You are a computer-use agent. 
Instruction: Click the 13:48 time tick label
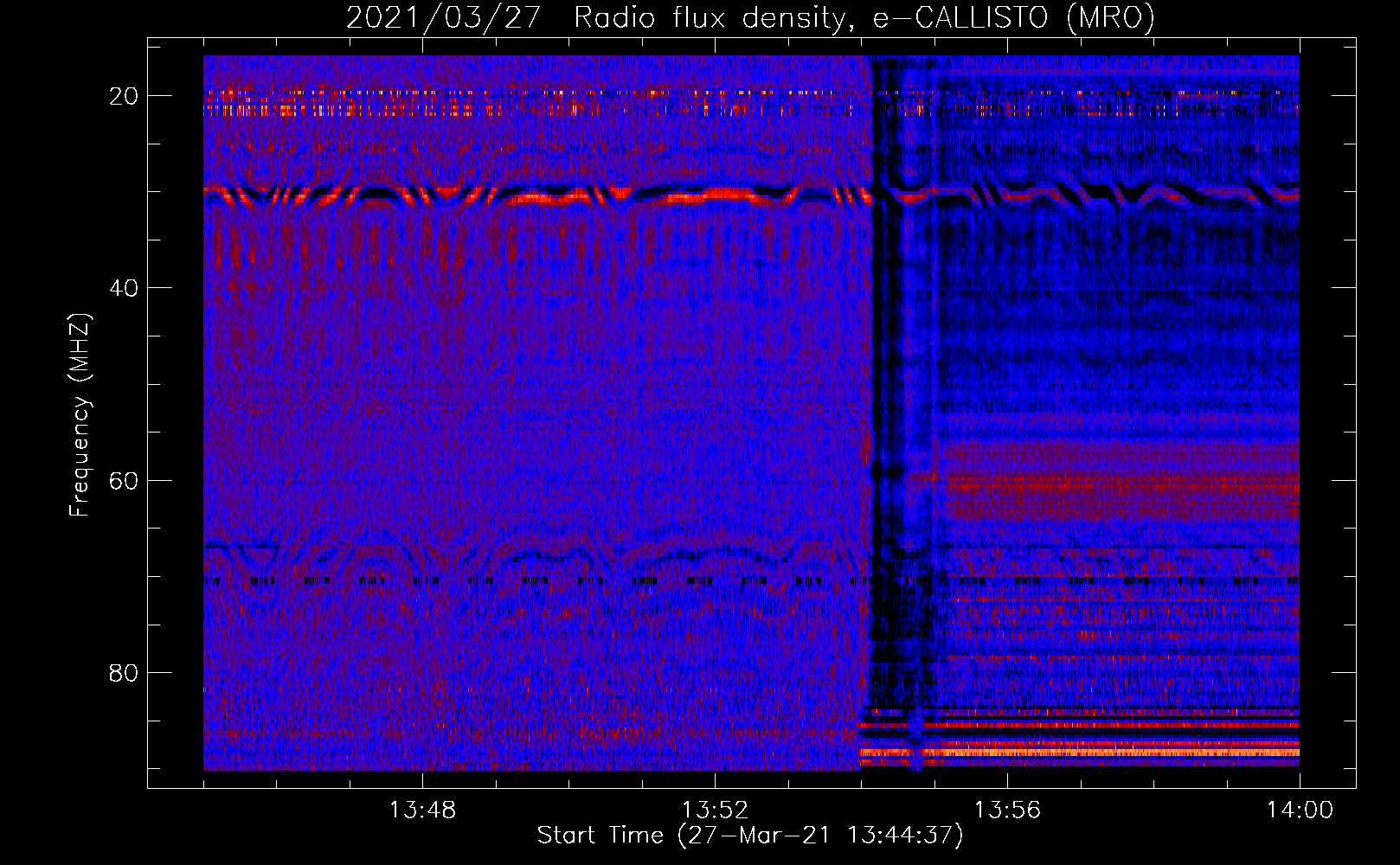click(422, 811)
